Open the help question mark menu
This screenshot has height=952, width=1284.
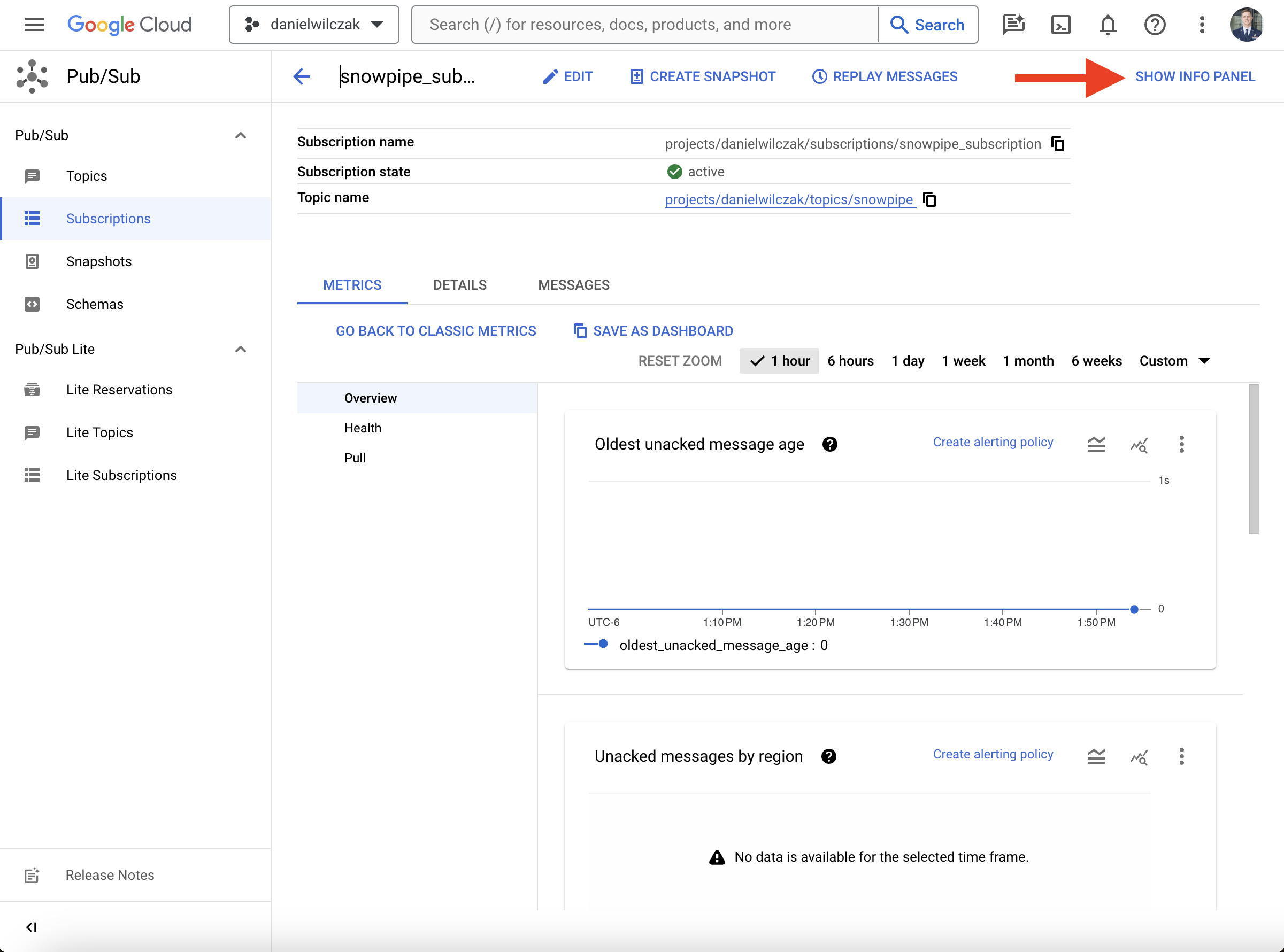[1154, 24]
